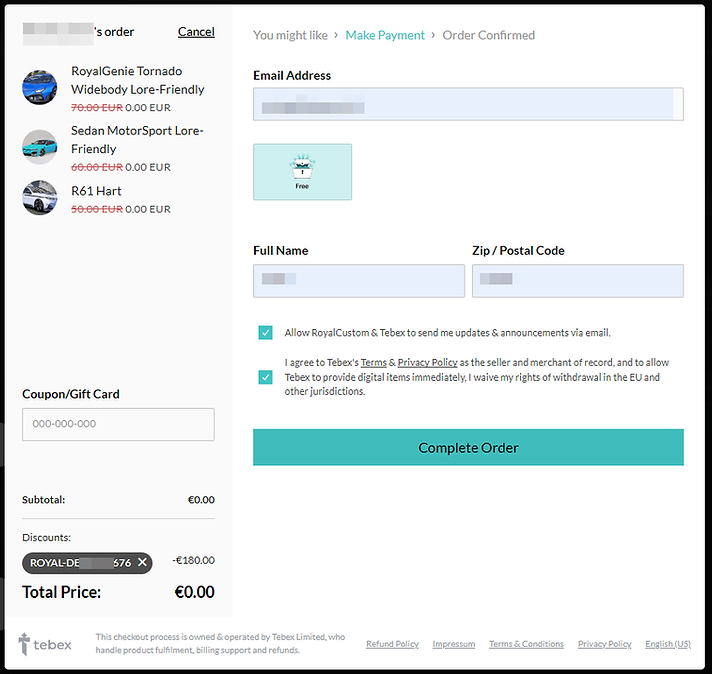Click the Subtotal €0.00 value

click(x=201, y=500)
